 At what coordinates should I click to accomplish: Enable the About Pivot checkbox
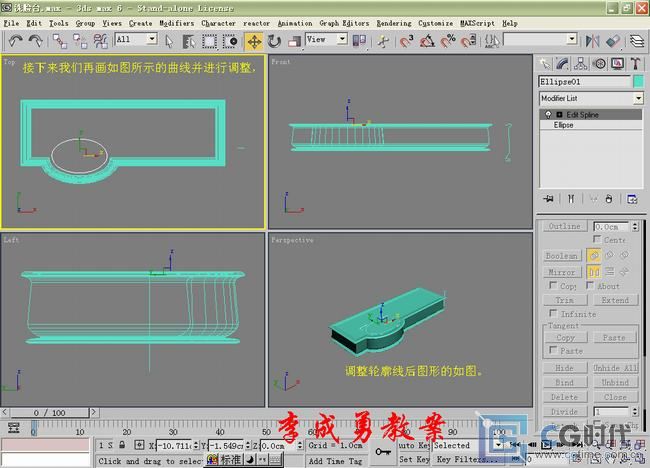[x=590, y=285]
